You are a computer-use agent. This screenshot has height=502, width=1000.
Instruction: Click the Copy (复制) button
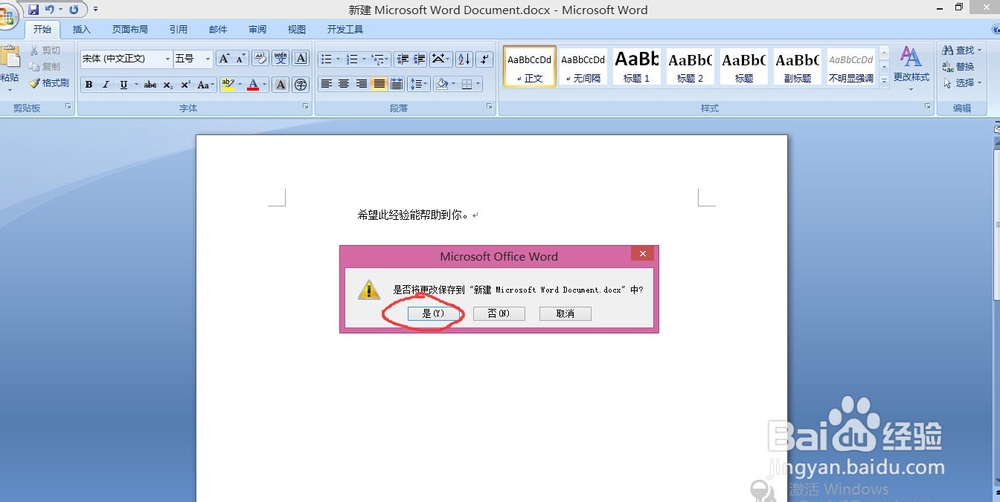(x=45, y=66)
